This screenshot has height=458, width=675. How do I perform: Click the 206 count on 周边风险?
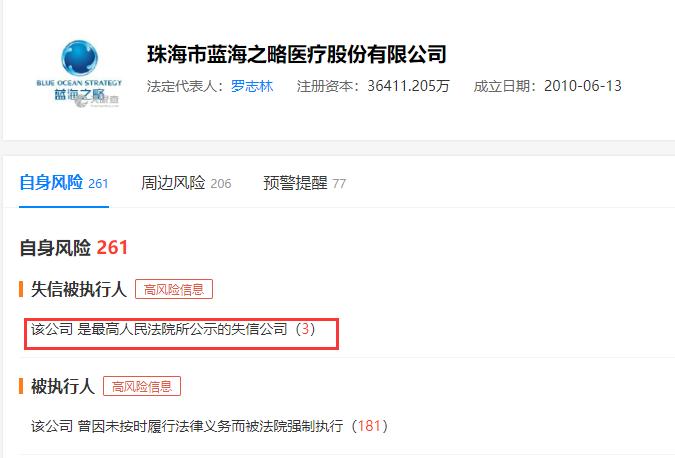pyautogui.click(x=221, y=184)
